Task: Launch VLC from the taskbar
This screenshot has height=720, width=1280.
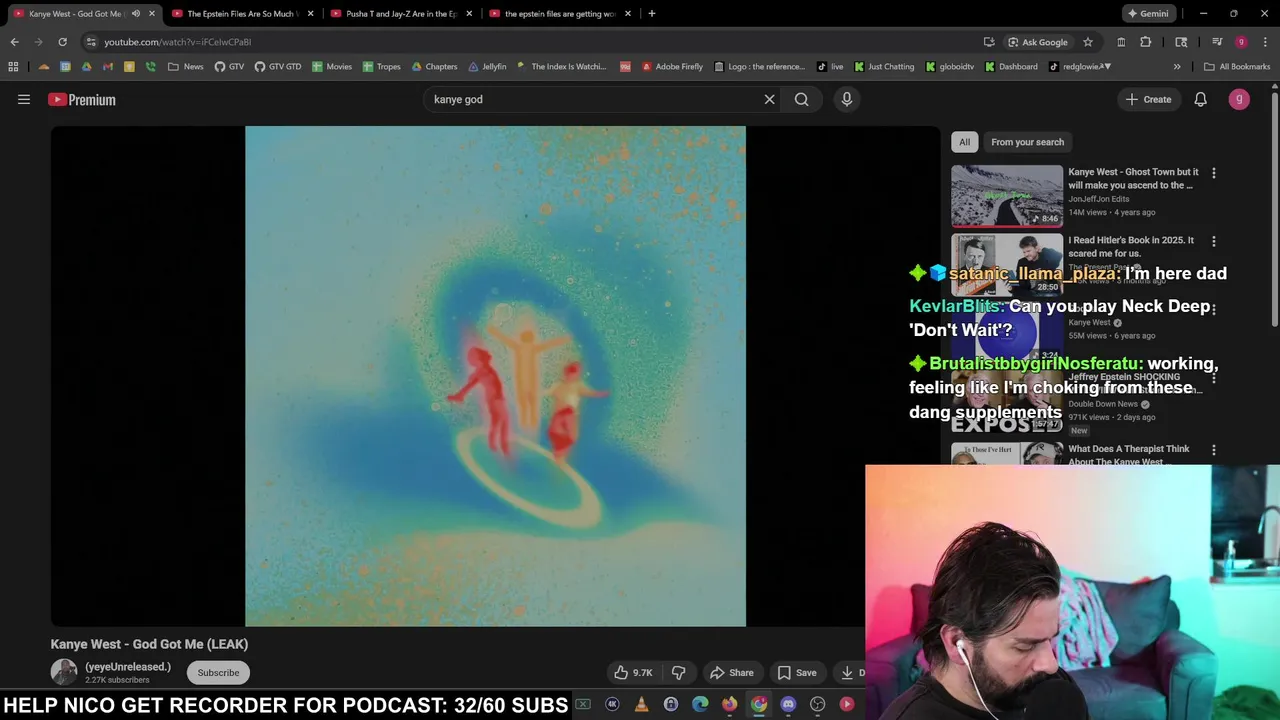Action: coord(642,704)
